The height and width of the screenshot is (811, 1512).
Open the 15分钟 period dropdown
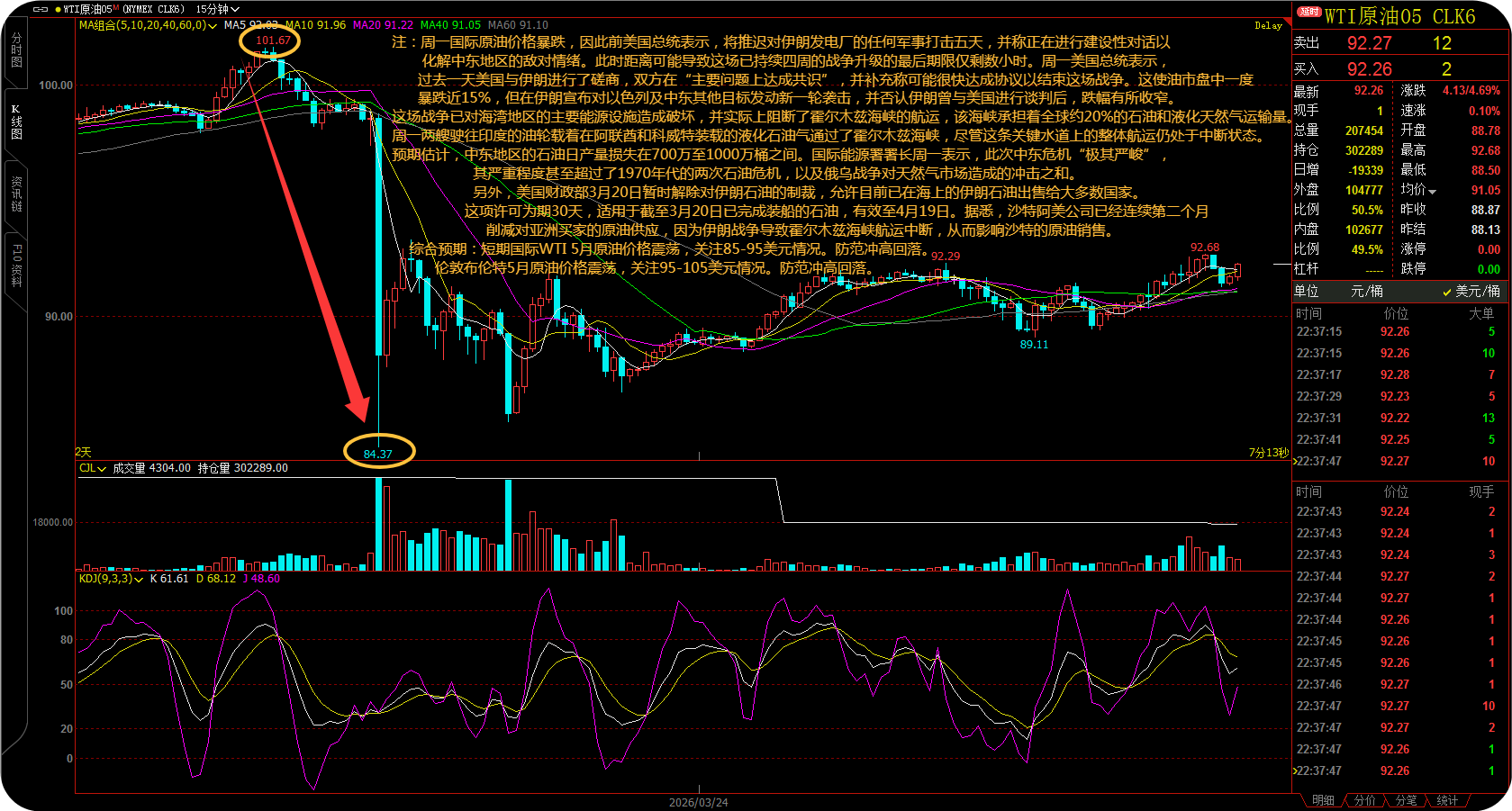tap(217, 9)
